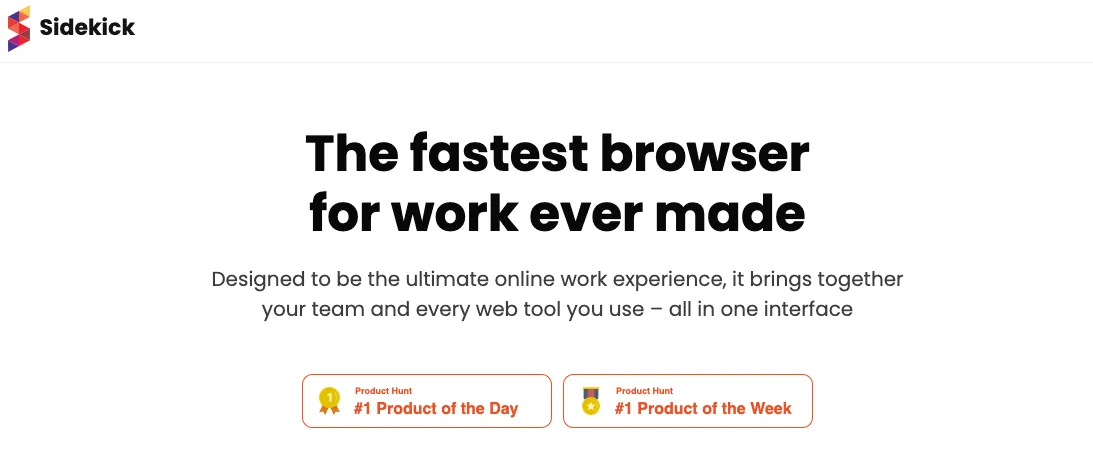Click "Product Hunt" label above Product of the Day

point(383,391)
